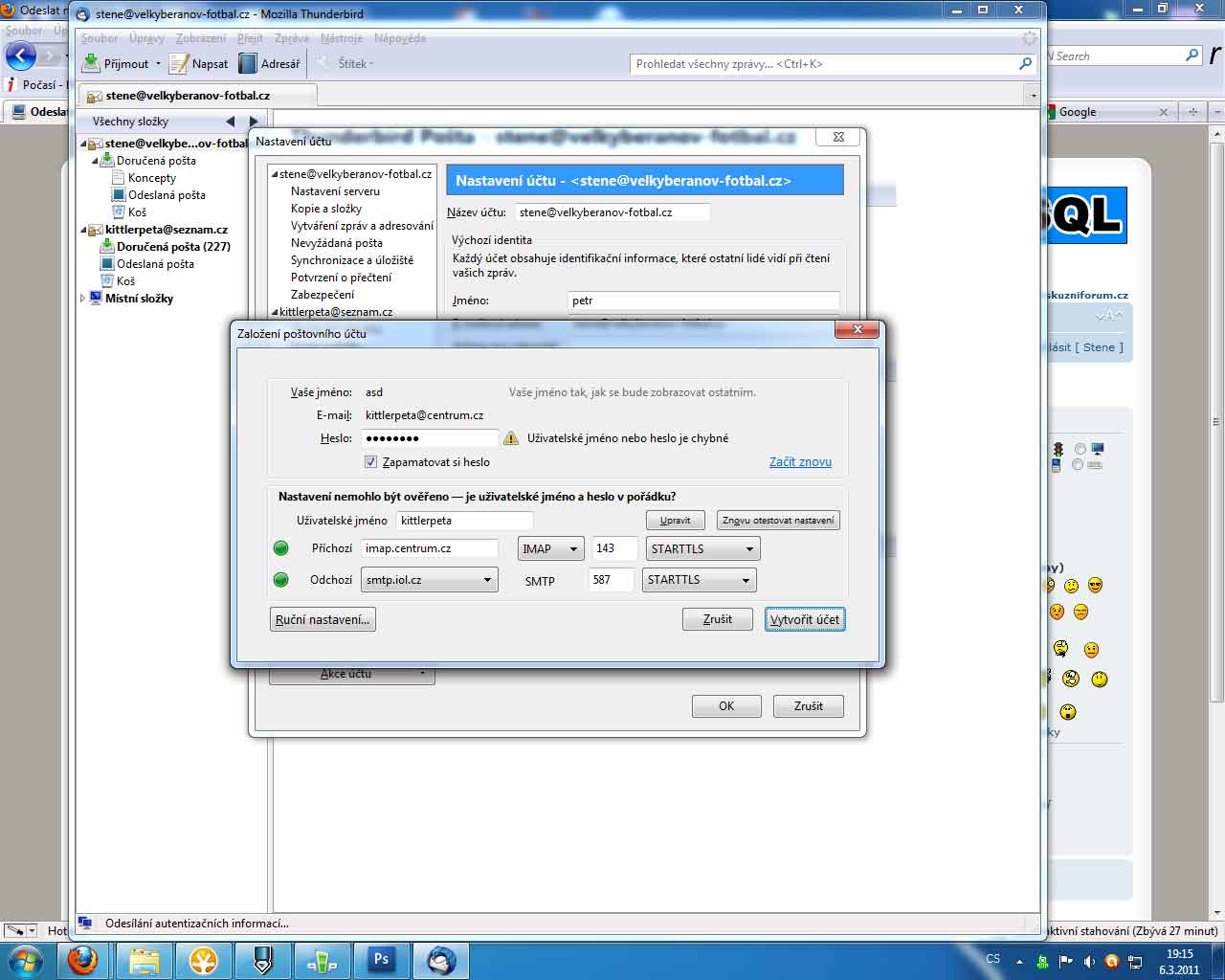Image resolution: width=1225 pixels, height=980 pixels.
Task: Collapse the stene@velkyberanov account tree
Action: pyautogui.click(x=83, y=144)
